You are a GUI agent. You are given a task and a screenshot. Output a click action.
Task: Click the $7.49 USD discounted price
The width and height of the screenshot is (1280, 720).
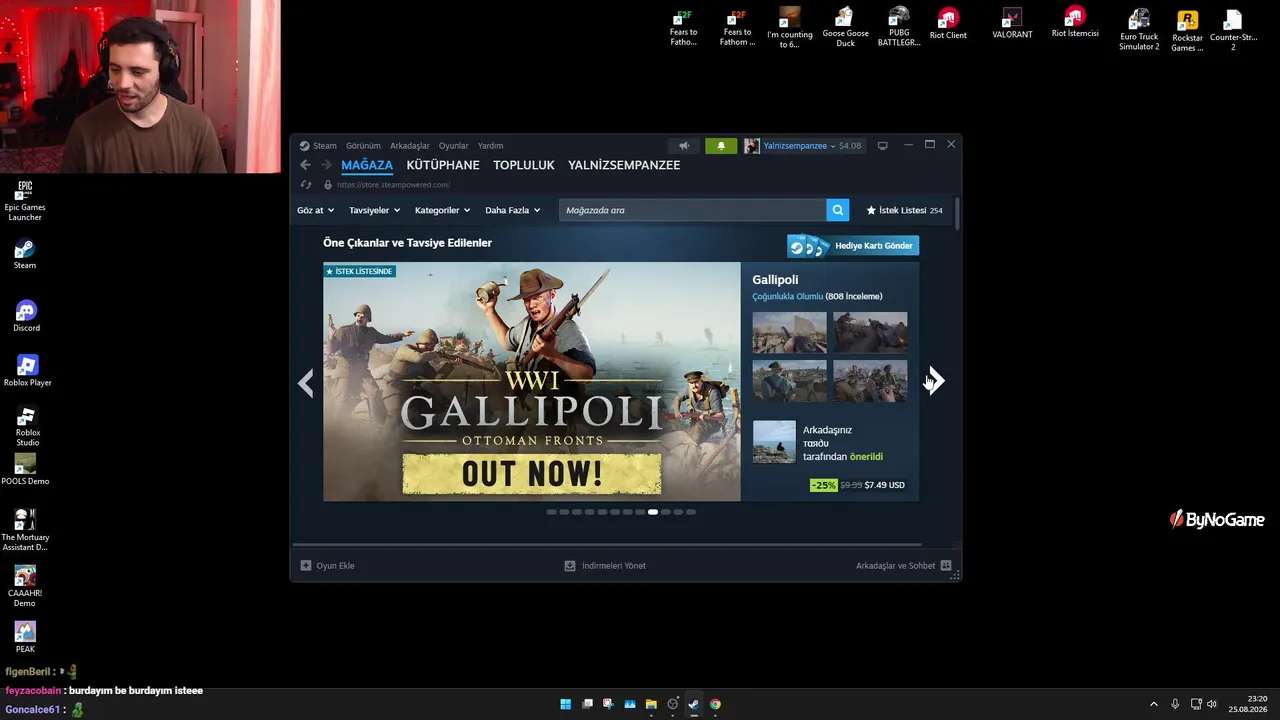[x=884, y=485]
